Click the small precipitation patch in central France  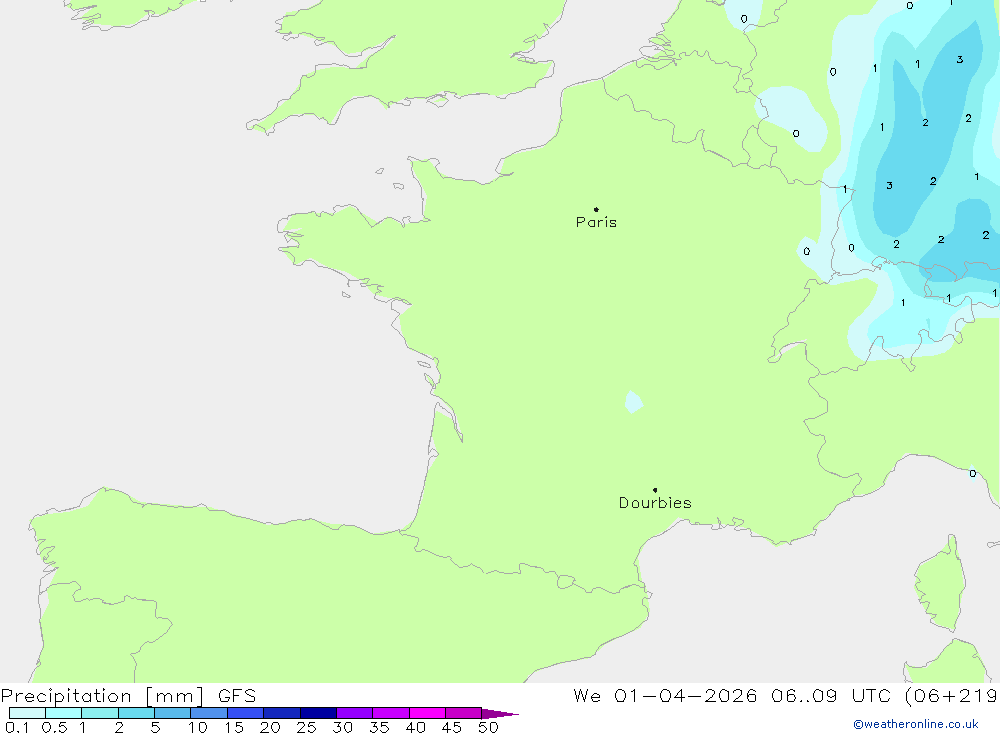[x=633, y=402]
